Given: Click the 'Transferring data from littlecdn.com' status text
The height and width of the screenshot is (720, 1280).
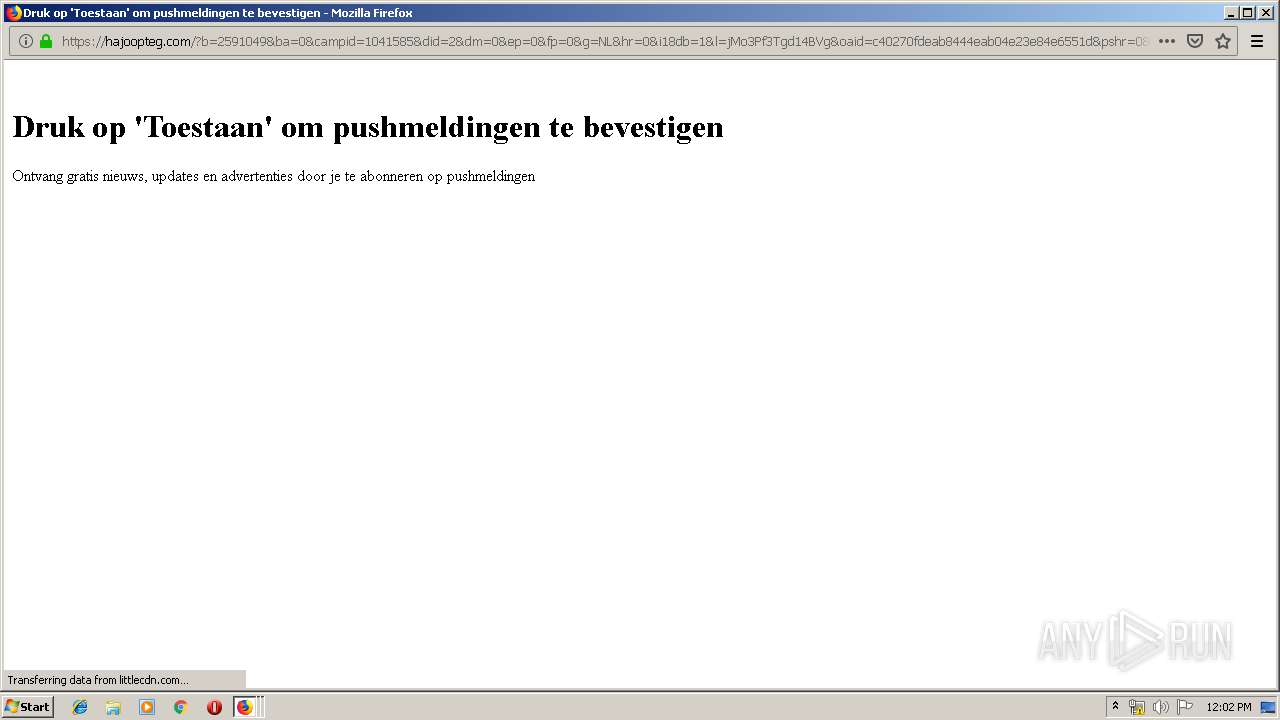Looking at the screenshot, I should tap(98, 680).
